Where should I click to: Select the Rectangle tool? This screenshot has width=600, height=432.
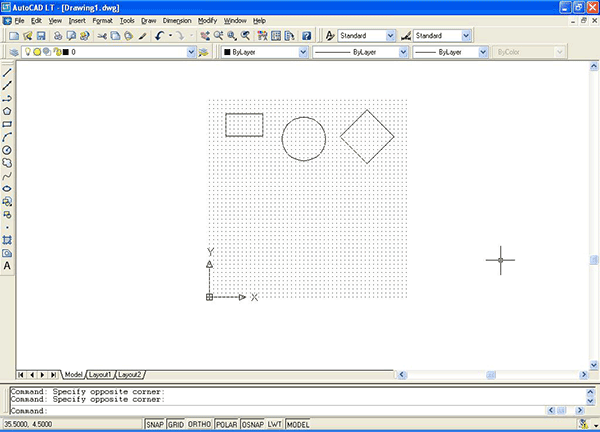coord(7,124)
